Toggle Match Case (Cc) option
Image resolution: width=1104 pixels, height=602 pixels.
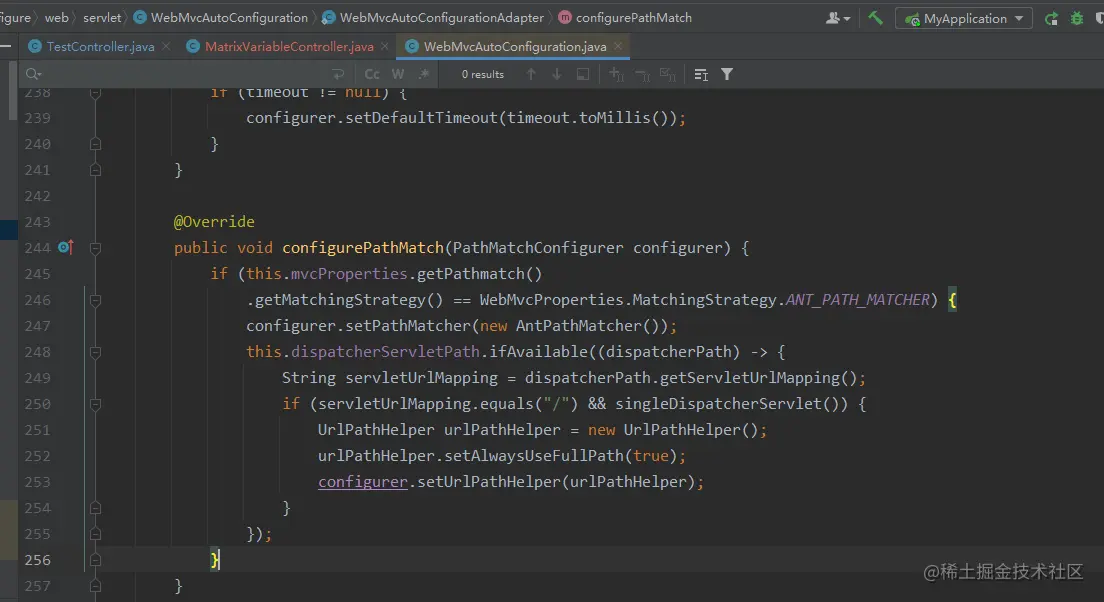[372, 74]
